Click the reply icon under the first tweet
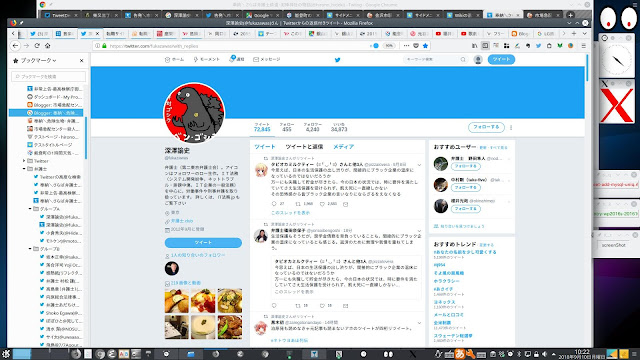 click(274, 204)
